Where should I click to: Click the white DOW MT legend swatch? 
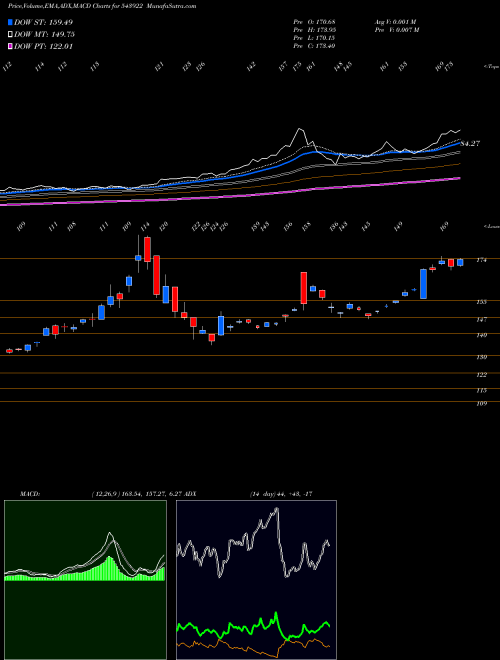click(11, 35)
